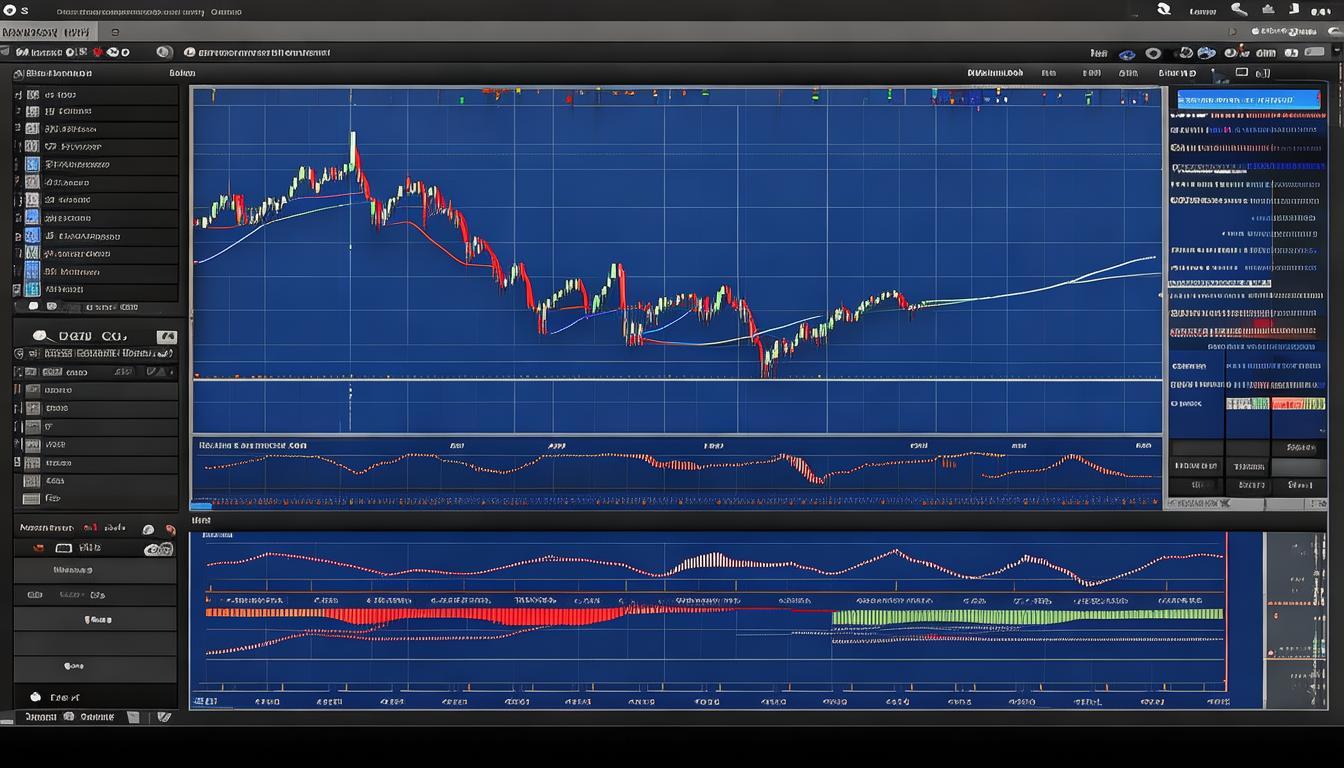This screenshot has height=768, width=1344.
Task: Click the red icon in the upper-left toolbar
Action: pyautogui.click(x=97, y=52)
